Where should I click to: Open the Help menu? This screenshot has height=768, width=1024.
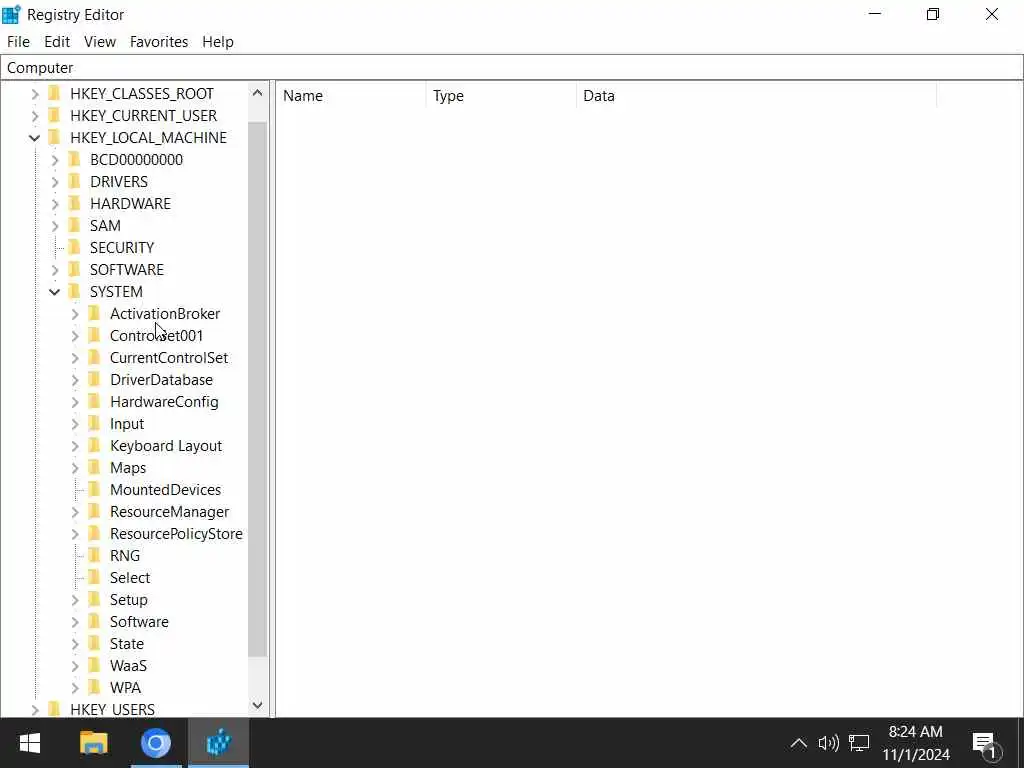tap(217, 42)
